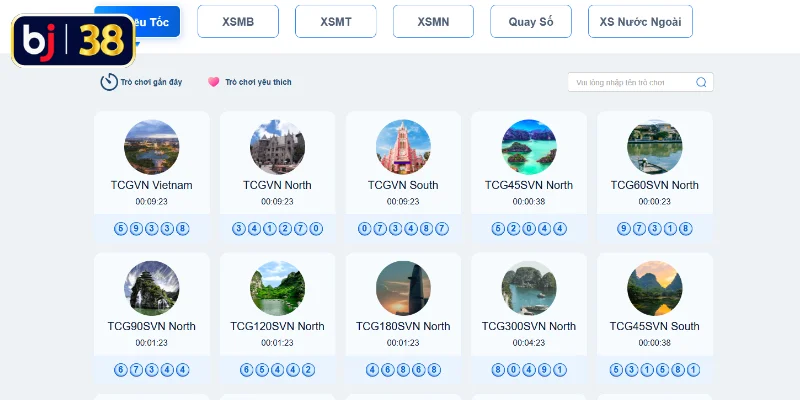Click the TCGVN Vietnam title

click(152, 185)
